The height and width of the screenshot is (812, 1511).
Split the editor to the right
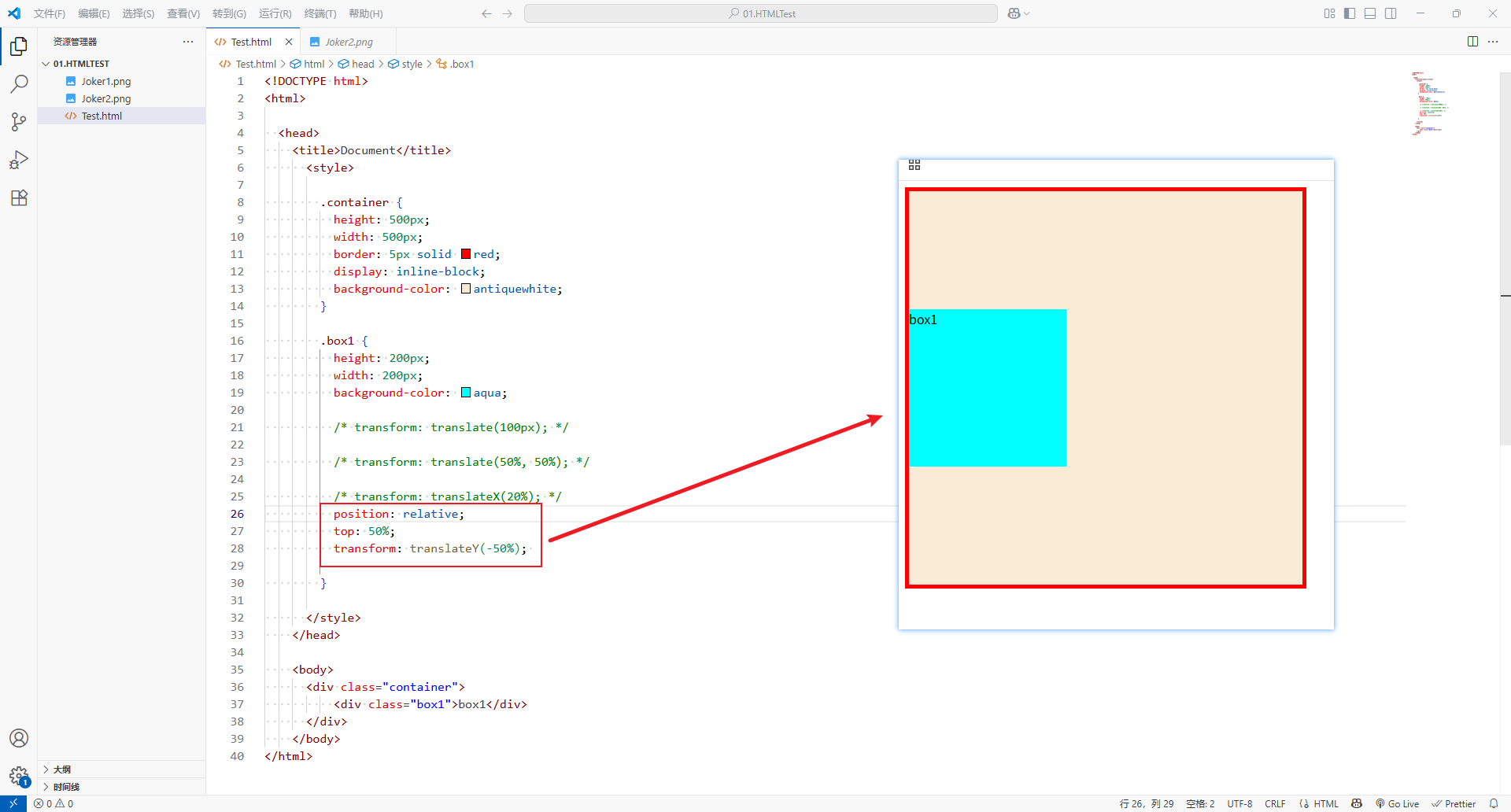coord(1472,42)
